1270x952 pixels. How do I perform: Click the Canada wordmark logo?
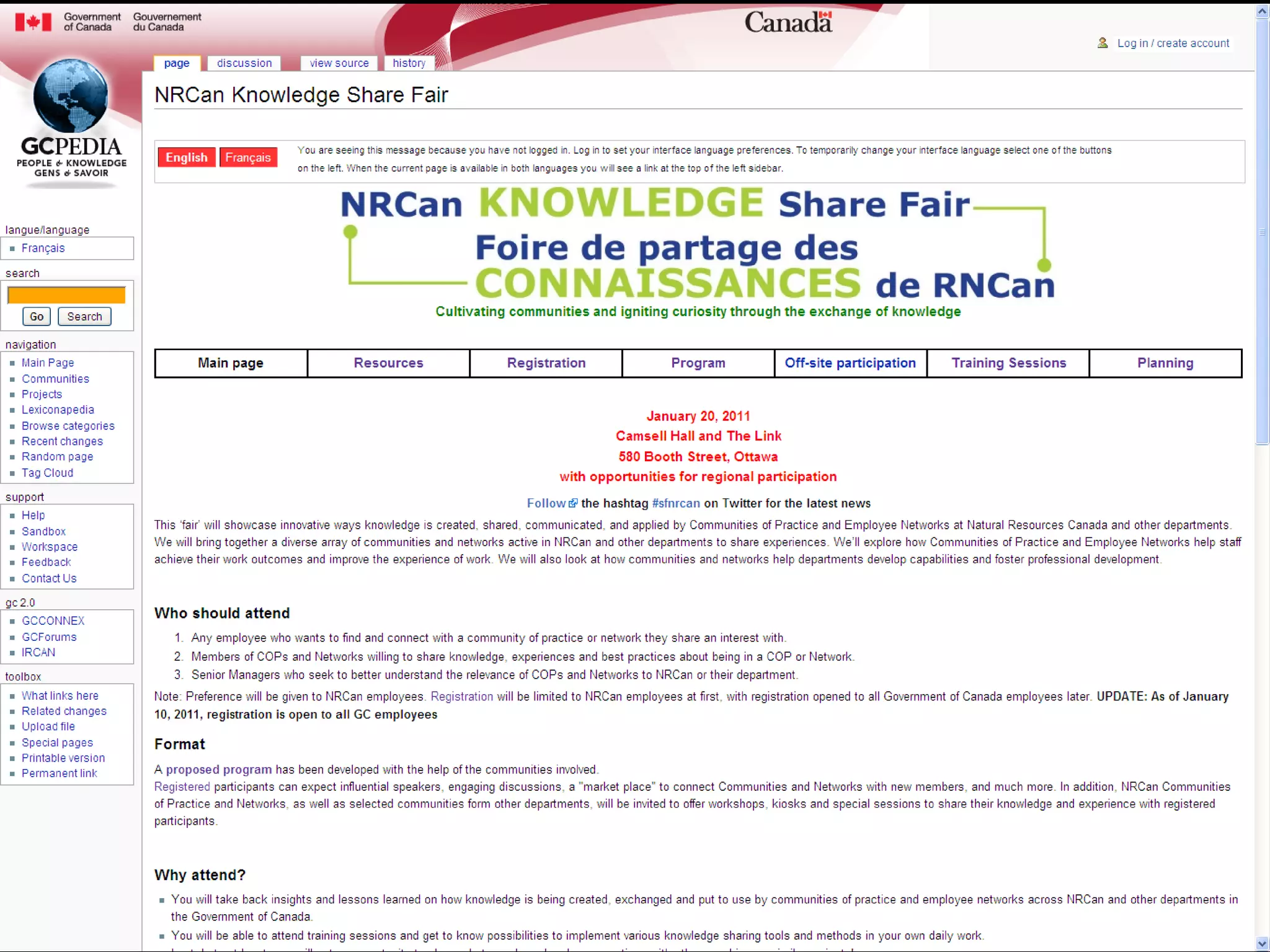point(788,23)
